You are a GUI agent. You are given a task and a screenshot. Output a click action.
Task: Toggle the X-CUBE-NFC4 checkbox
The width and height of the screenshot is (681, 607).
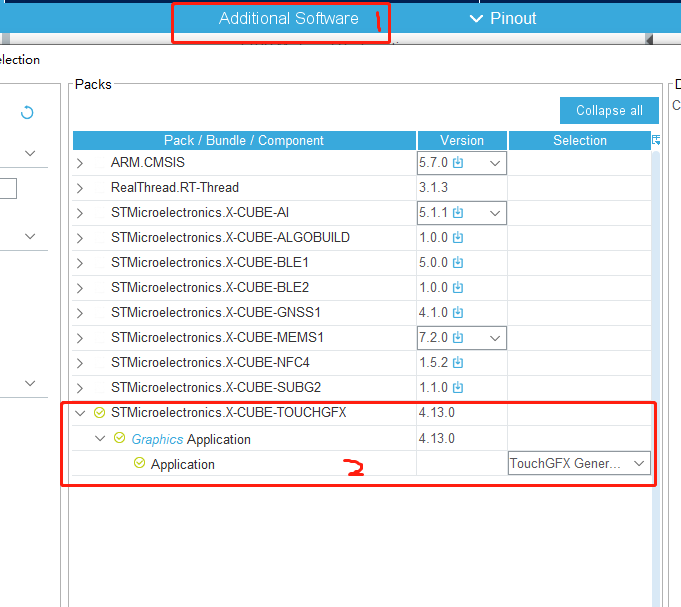(100, 363)
